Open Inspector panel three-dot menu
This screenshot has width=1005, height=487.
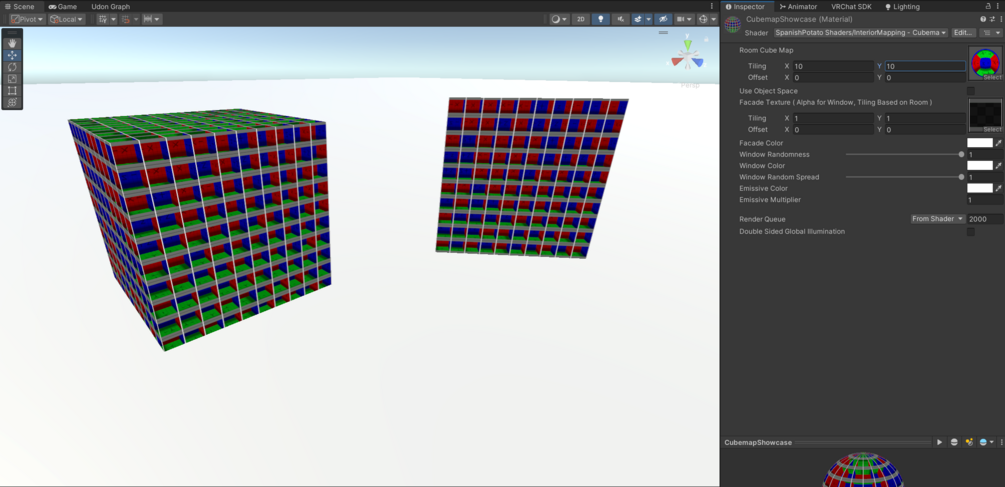point(999,6)
